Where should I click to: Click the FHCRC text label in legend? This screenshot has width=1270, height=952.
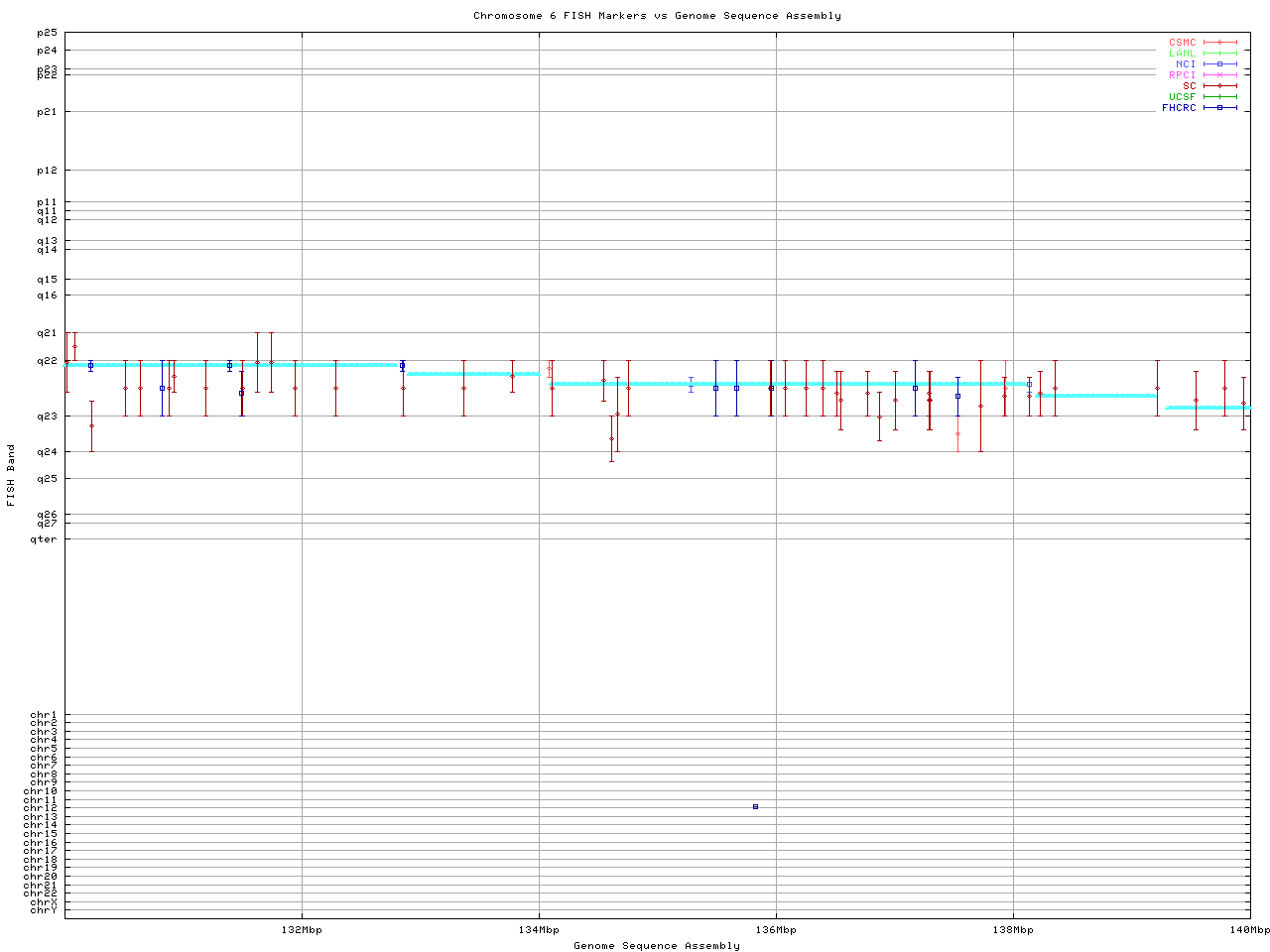1179,108
